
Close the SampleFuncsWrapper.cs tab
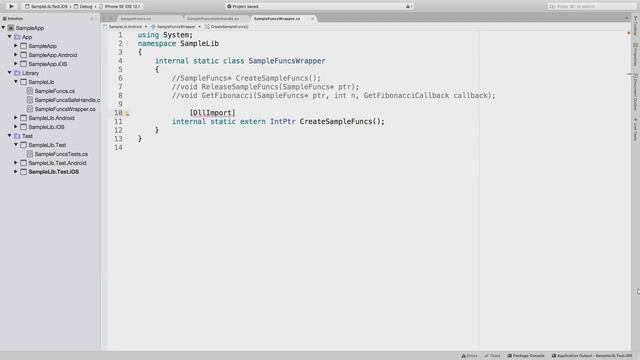313,18
